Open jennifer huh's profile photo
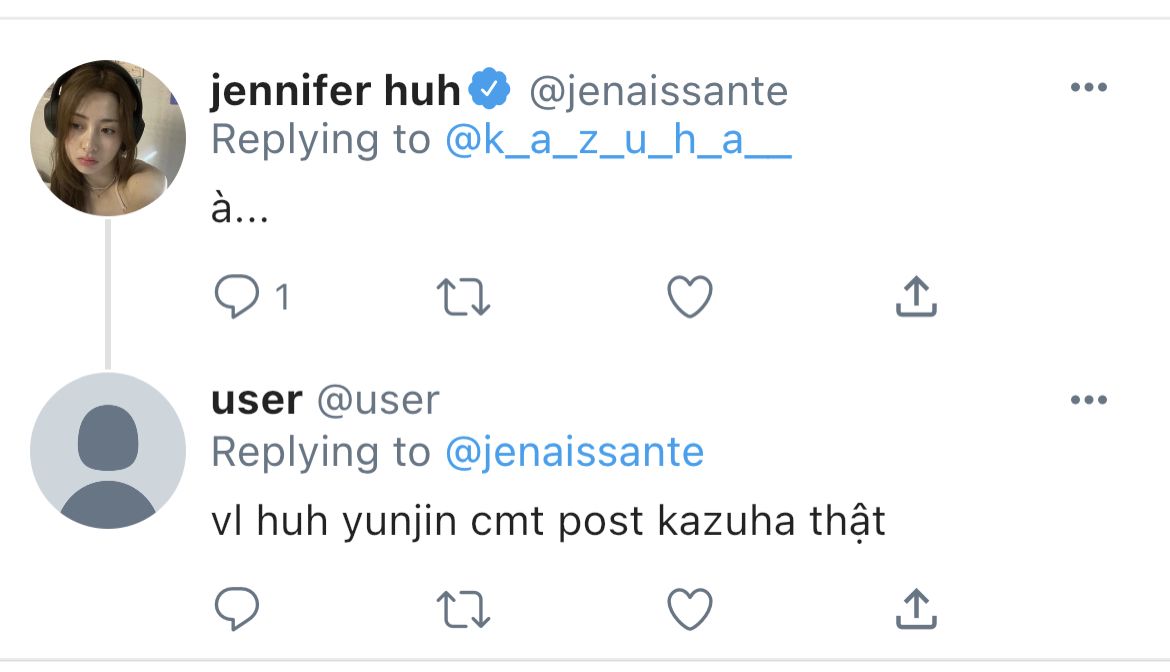 [x=108, y=138]
